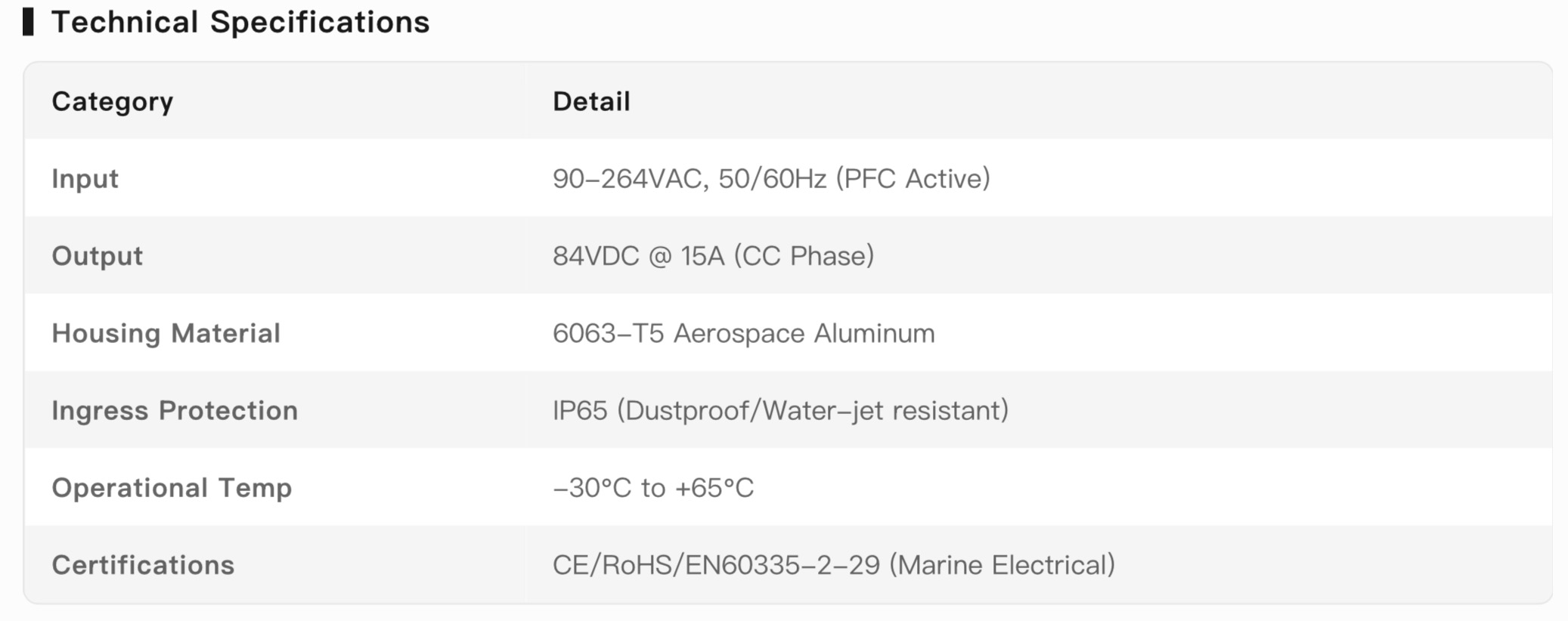Select the 84VDC @ 15A output value
Viewport: 1568px width, 621px height.
pos(713,256)
